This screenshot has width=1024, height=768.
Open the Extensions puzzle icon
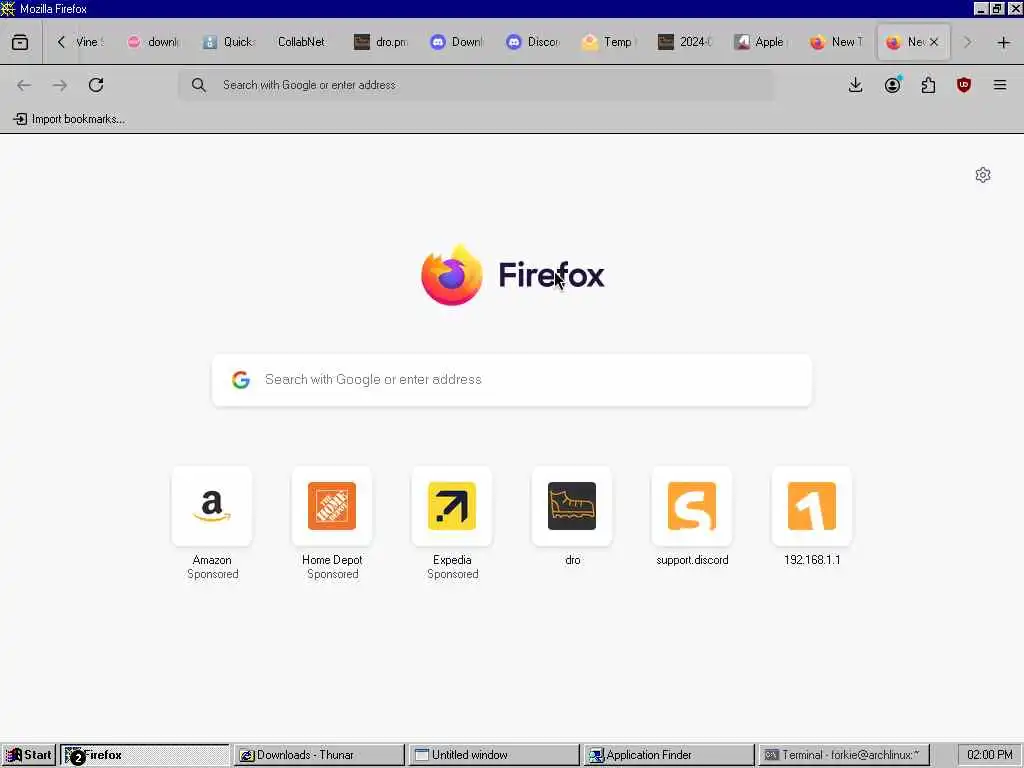click(x=928, y=85)
